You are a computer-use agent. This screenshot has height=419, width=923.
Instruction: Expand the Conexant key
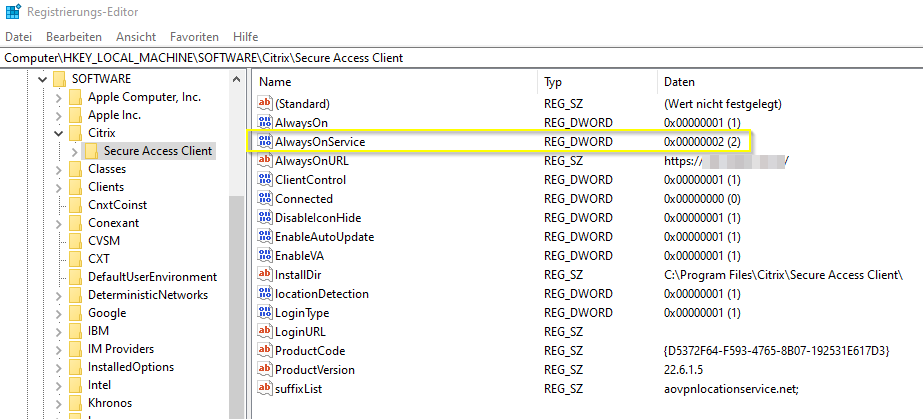(58, 223)
